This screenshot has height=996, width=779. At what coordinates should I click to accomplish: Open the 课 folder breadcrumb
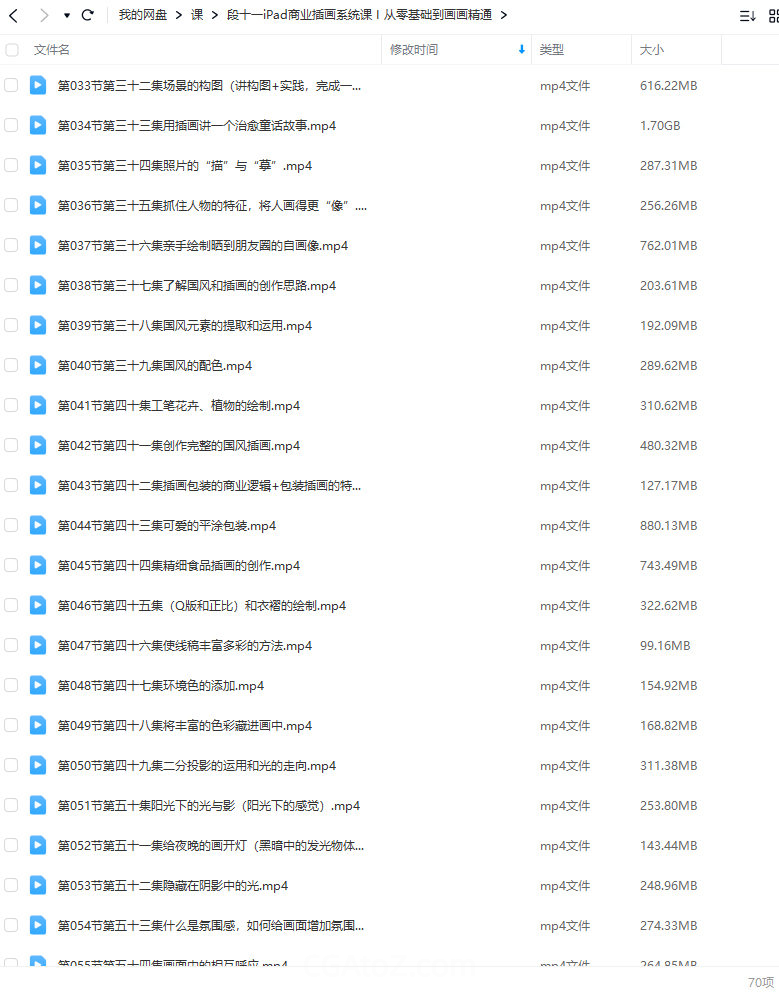pyautogui.click(x=197, y=15)
